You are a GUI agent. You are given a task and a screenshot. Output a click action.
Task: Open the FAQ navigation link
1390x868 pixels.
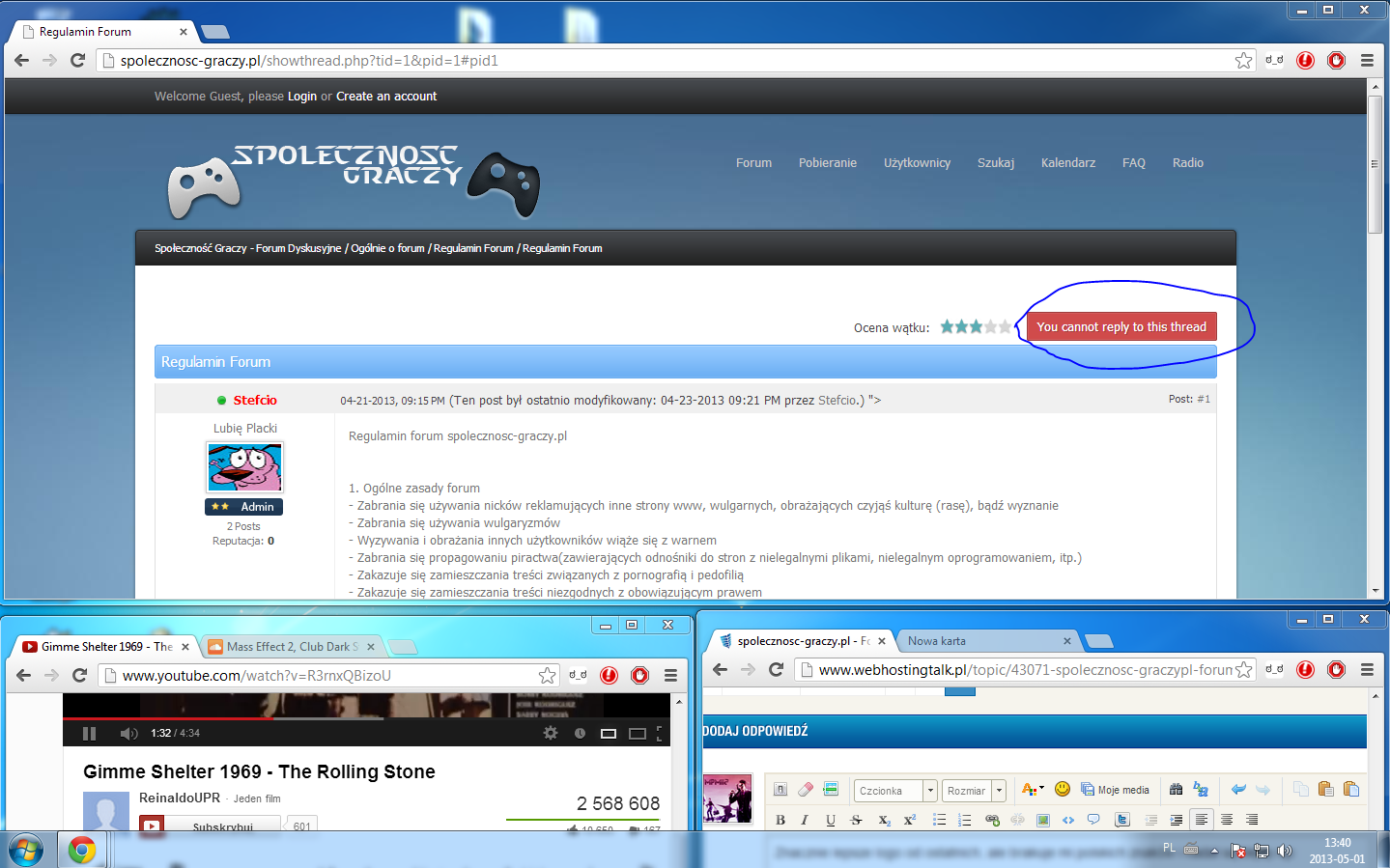point(1134,163)
